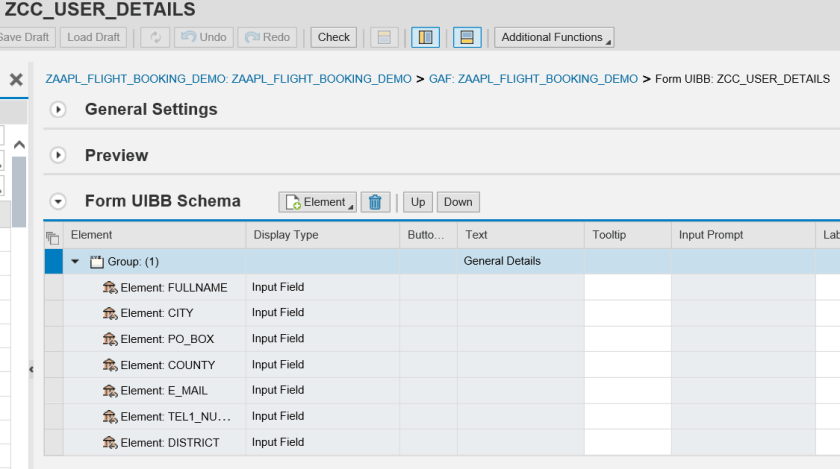The height and width of the screenshot is (469, 840).
Task: Click the select-all icon in table header corner
Action: [53, 236]
